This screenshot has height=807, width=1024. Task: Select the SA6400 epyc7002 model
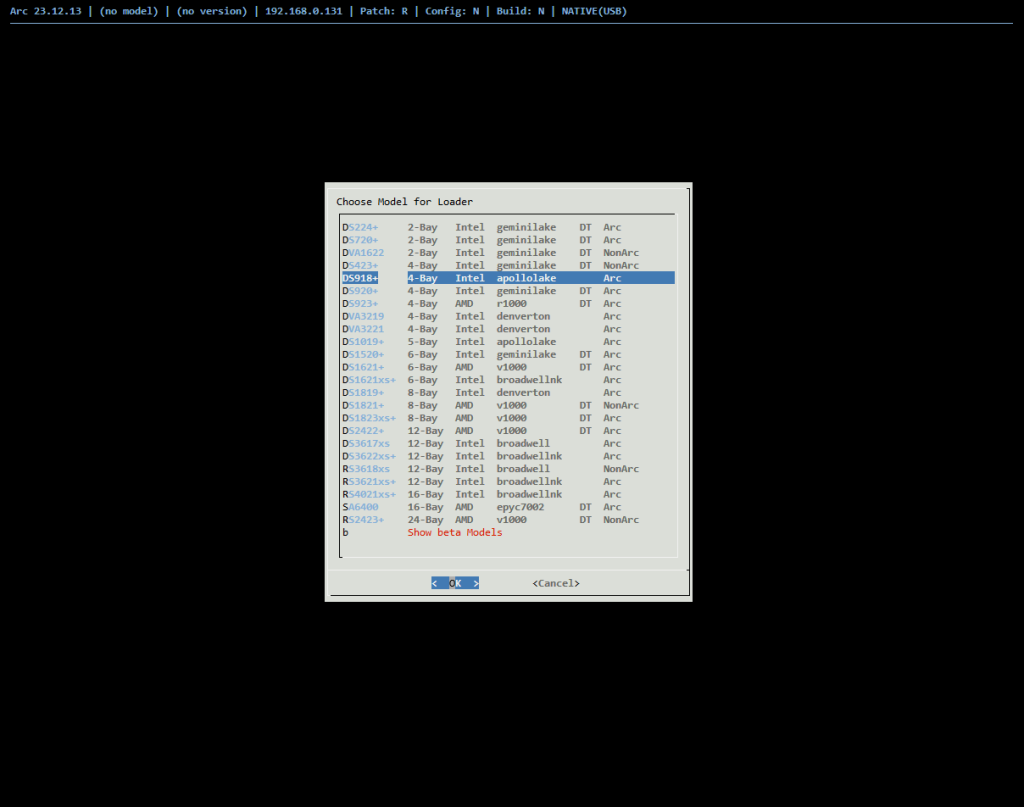[x=360, y=507]
